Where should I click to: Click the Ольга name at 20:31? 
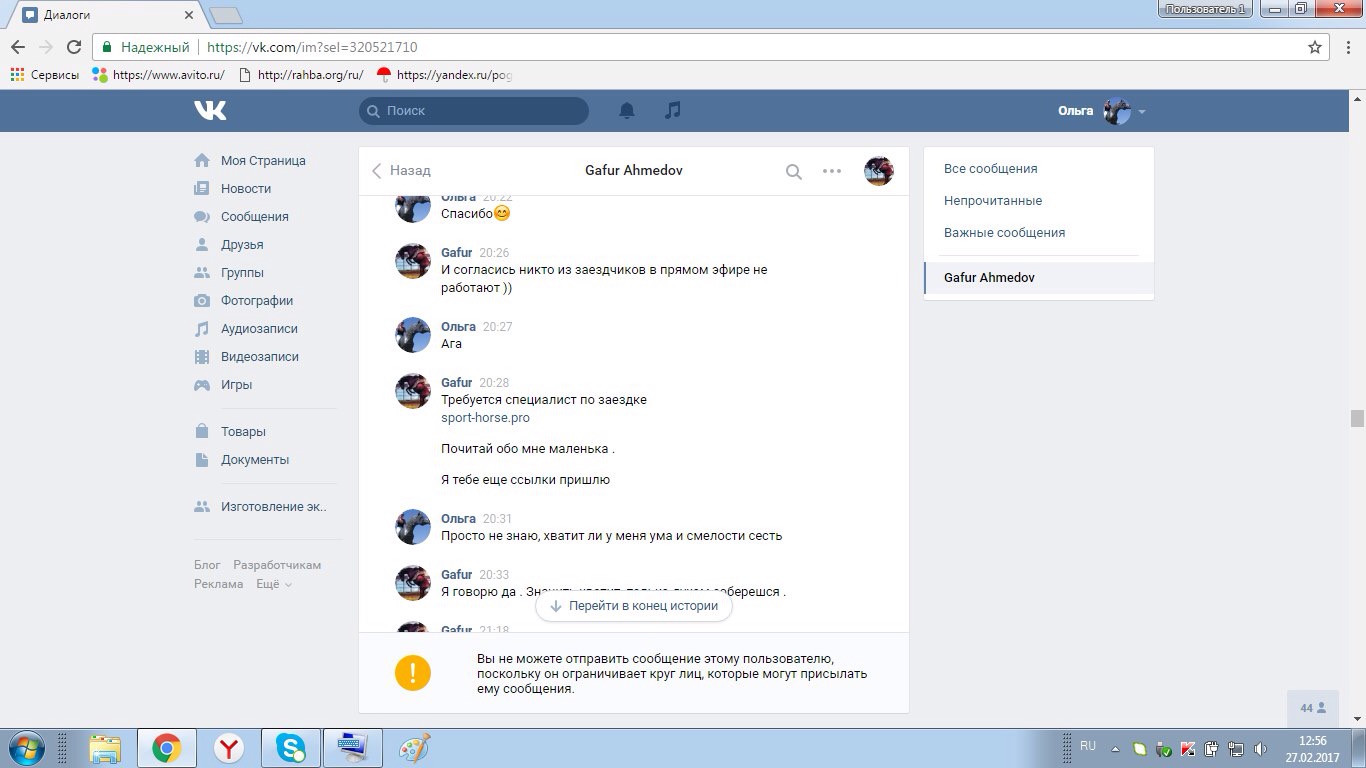[x=458, y=519]
